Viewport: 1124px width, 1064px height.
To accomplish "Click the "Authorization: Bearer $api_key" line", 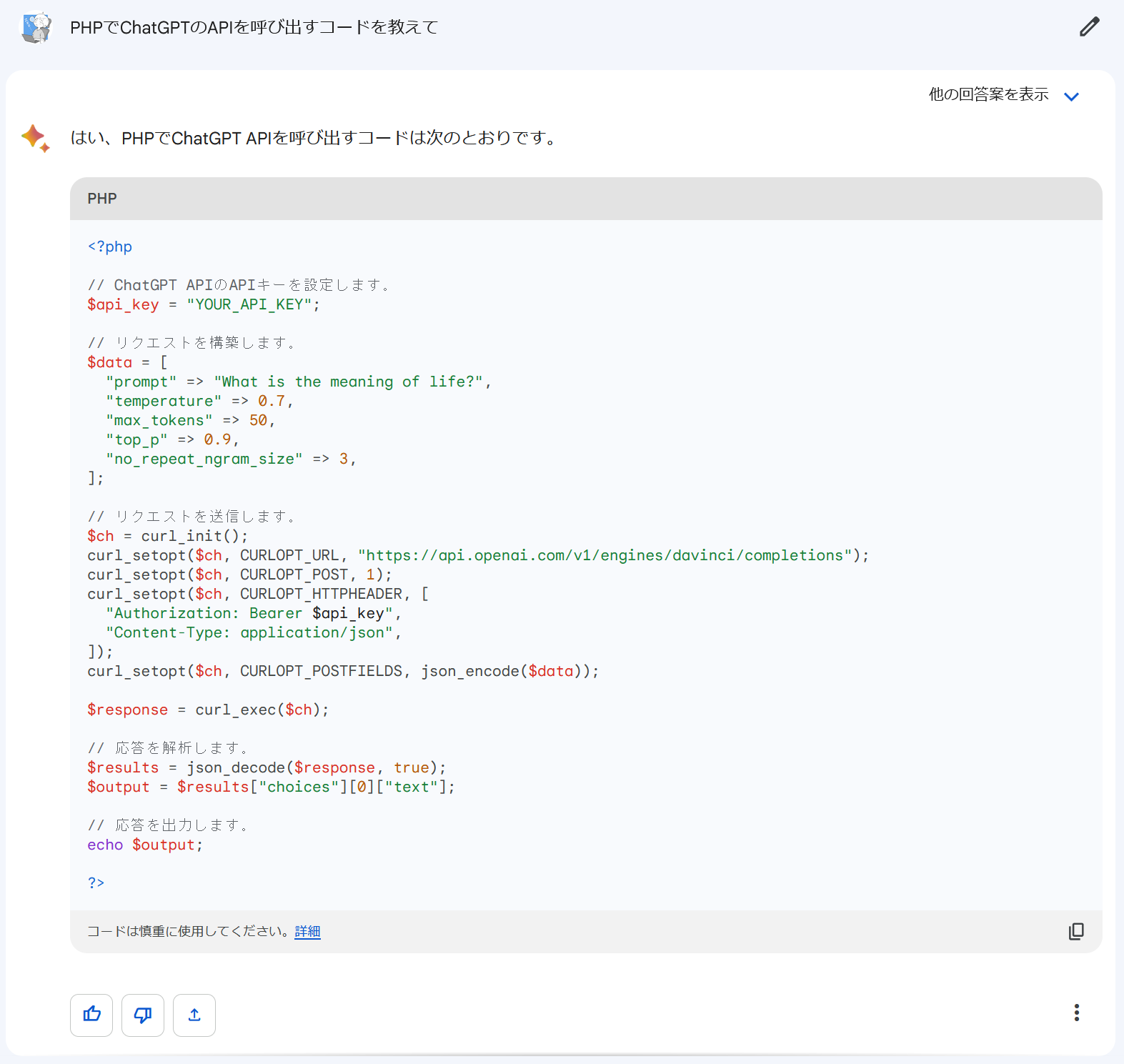I will [x=254, y=613].
